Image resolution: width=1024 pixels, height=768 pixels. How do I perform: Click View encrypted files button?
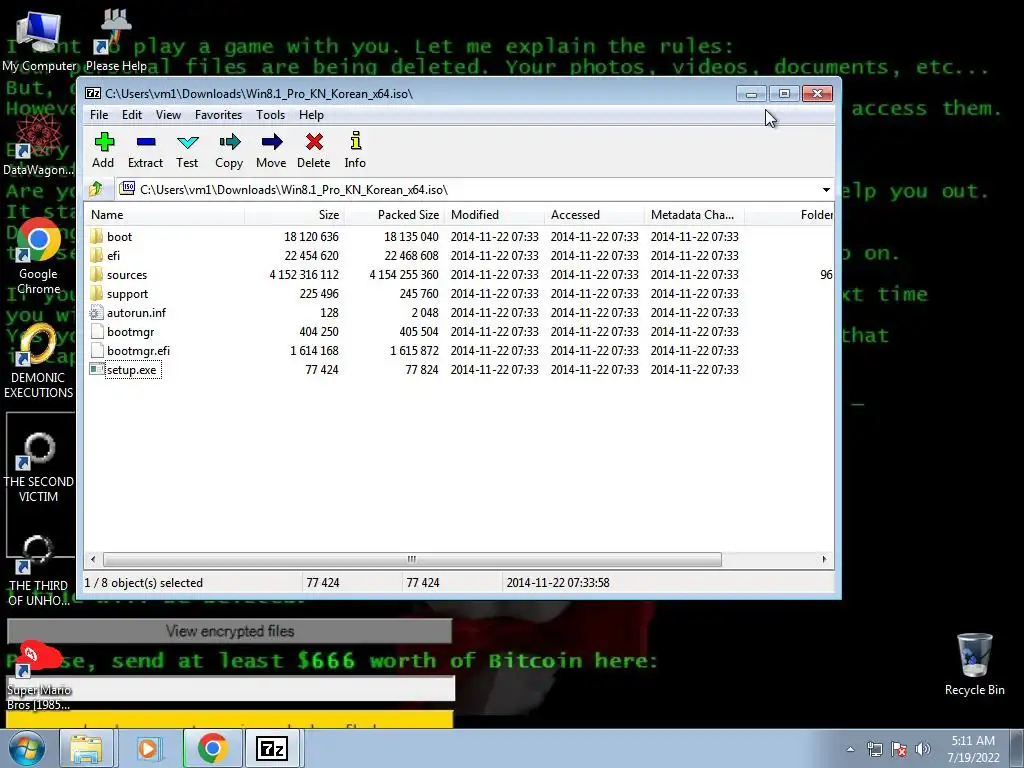click(229, 631)
